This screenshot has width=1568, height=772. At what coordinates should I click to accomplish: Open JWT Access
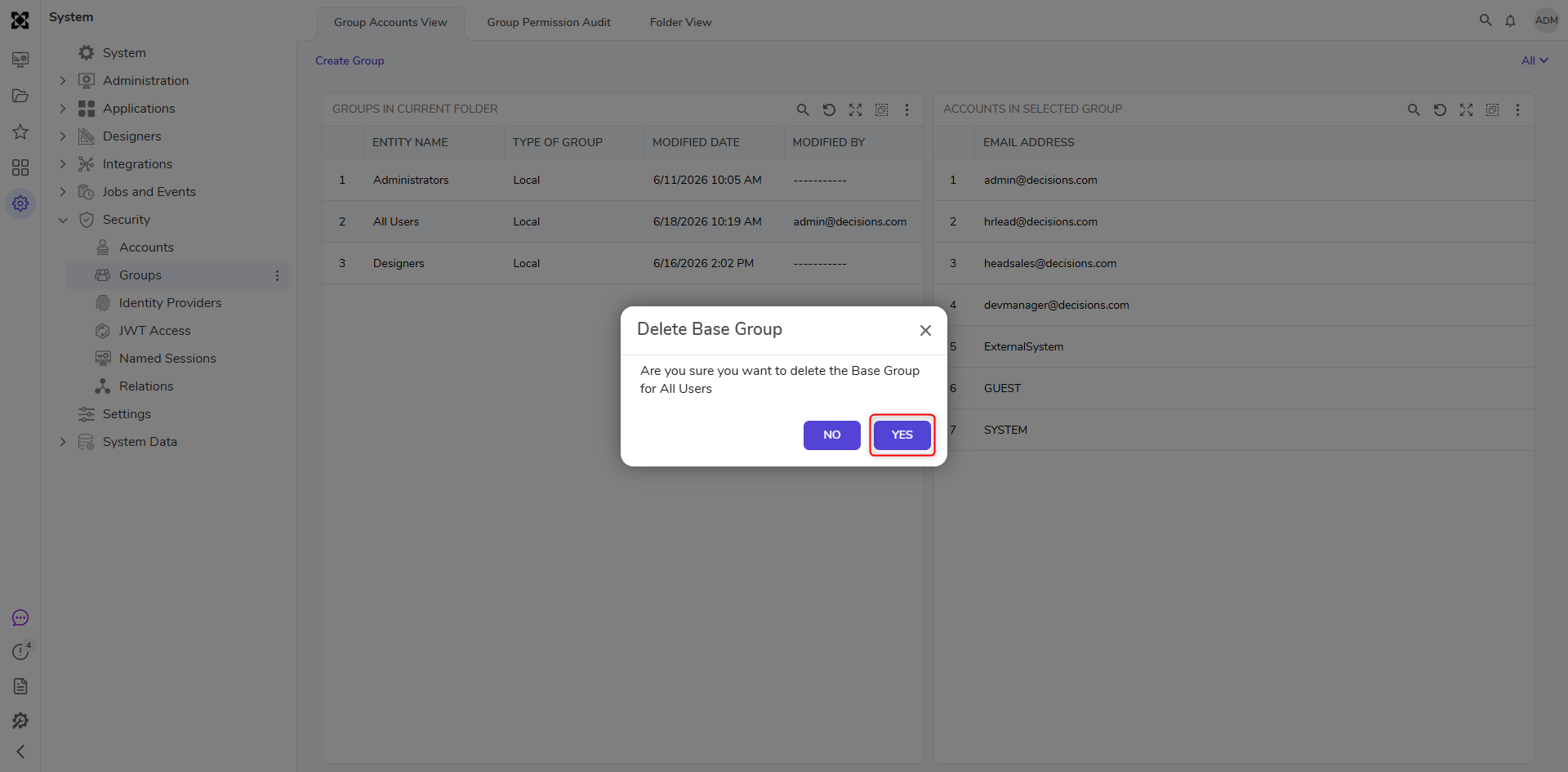point(154,331)
